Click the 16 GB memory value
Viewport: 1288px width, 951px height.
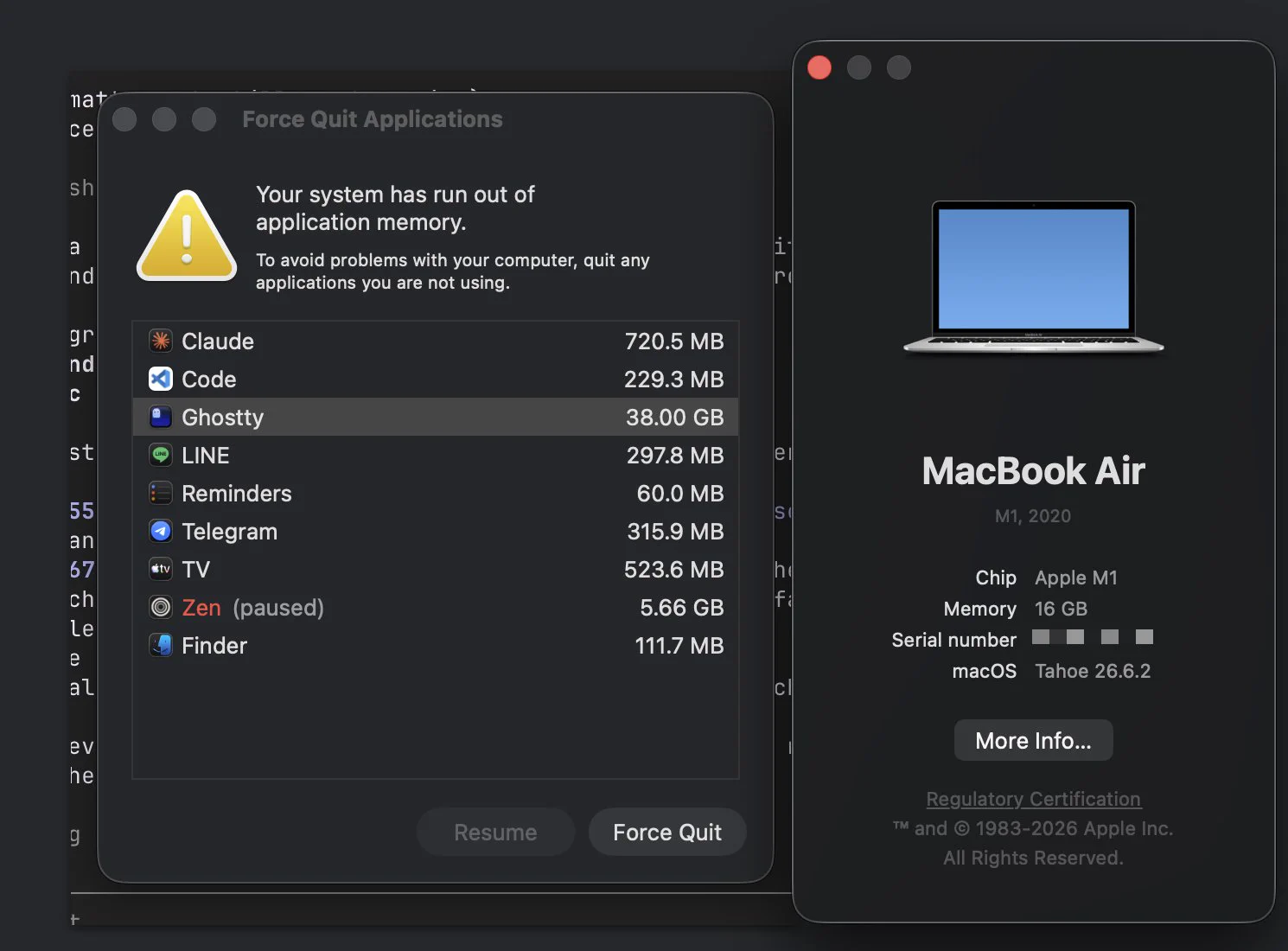(1062, 609)
